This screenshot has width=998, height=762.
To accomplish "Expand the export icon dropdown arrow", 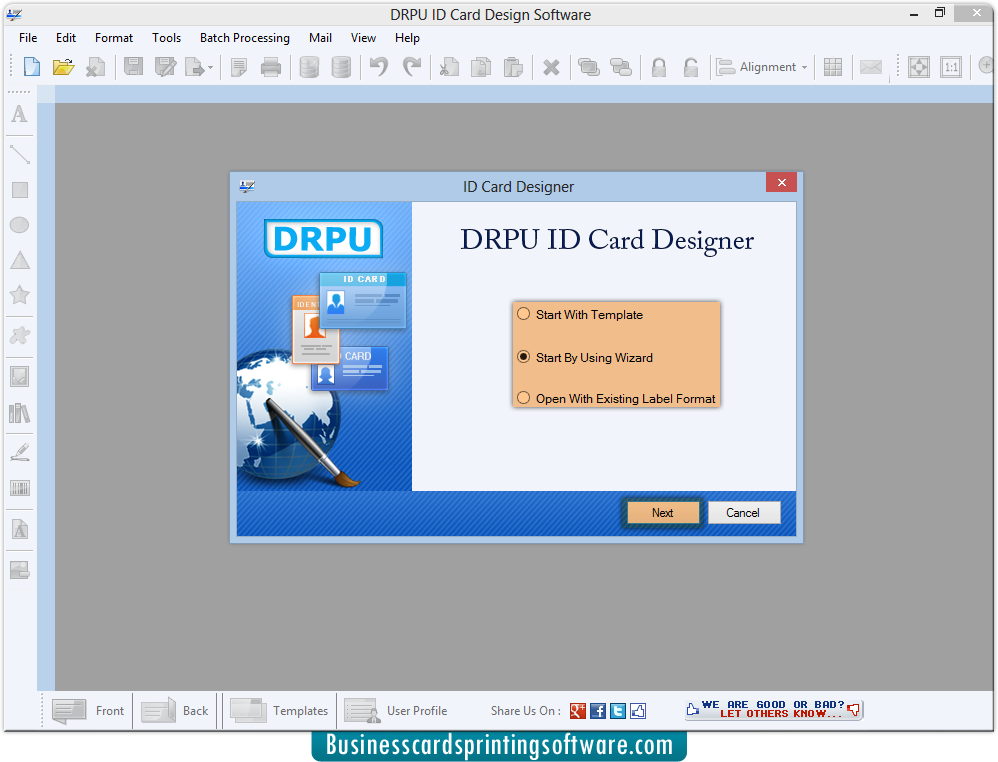I will 210,67.
